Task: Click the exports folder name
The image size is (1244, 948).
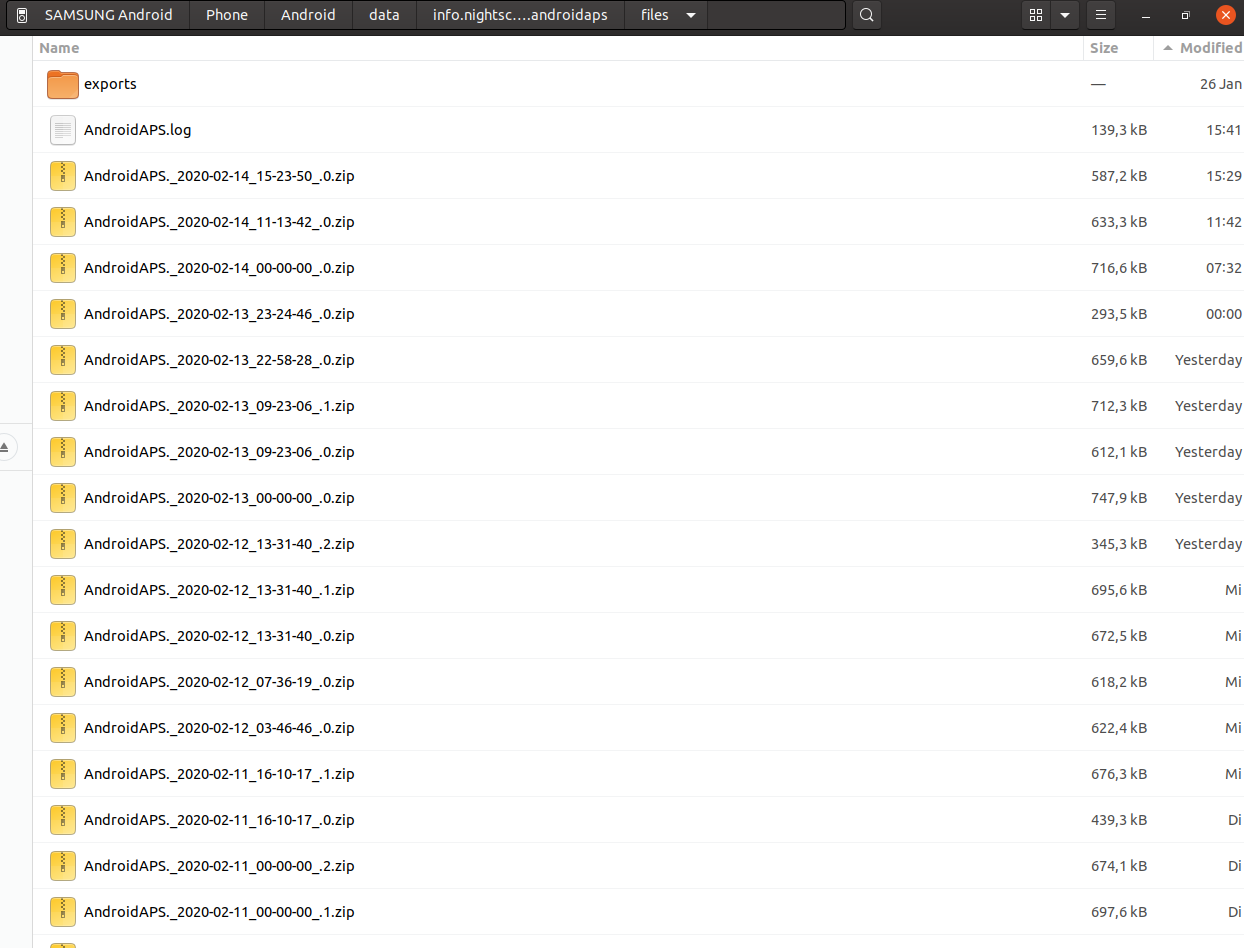Action: pos(110,84)
